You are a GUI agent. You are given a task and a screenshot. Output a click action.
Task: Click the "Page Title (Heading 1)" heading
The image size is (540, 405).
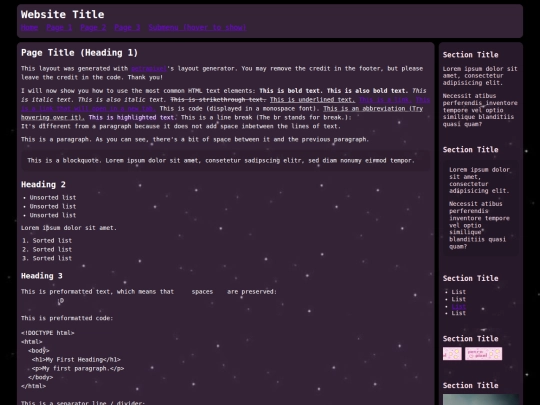(x=79, y=53)
